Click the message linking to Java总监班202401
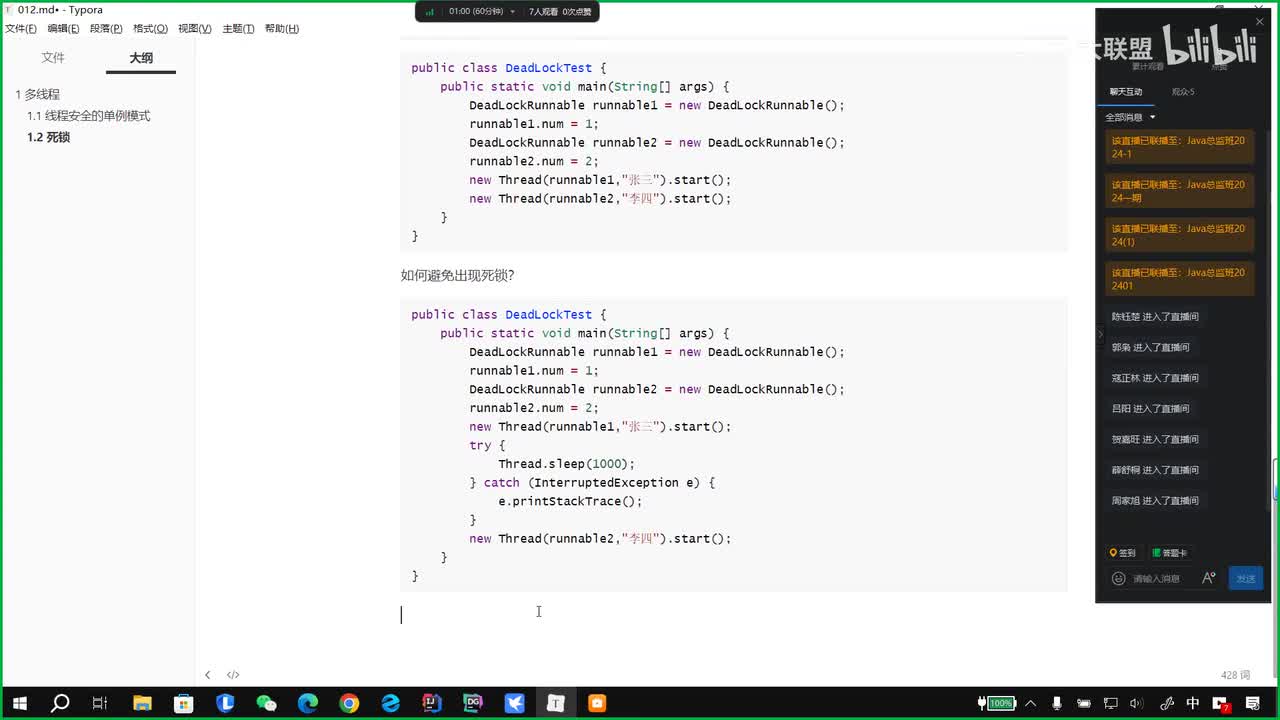 click(x=1180, y=279)
